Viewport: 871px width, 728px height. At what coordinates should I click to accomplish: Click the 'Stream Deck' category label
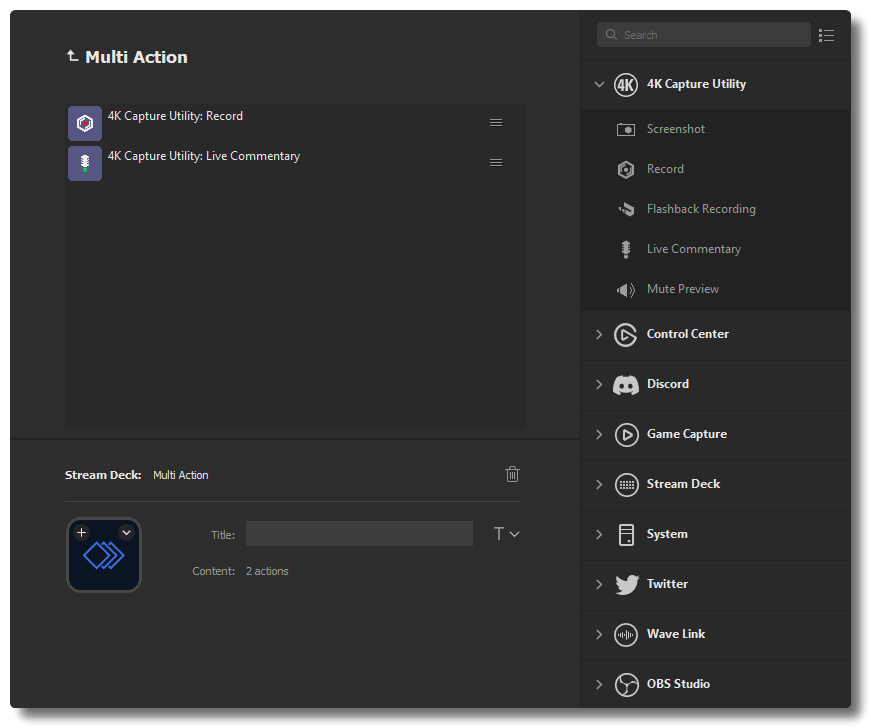(x=683, y=484)
